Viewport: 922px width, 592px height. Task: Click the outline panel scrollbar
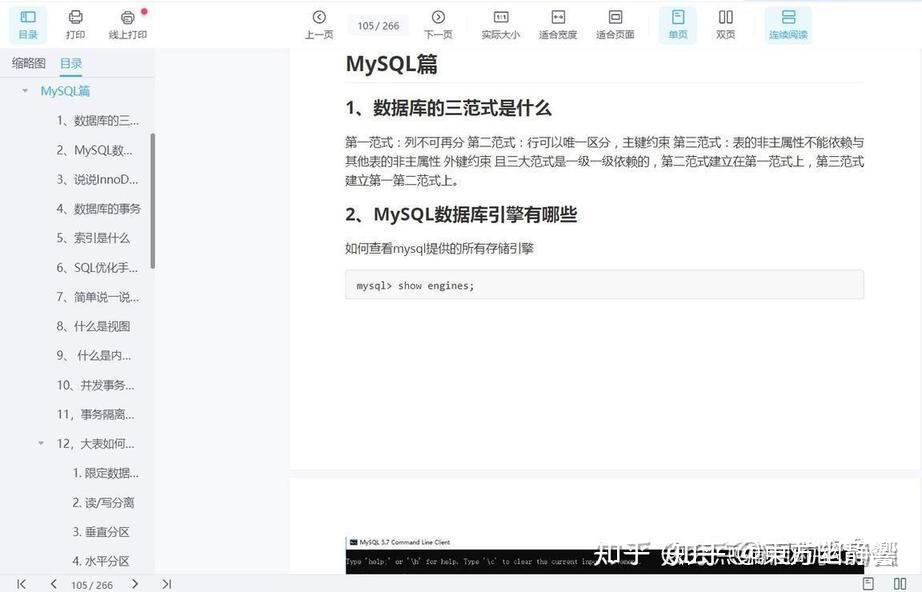(x=153, y=200)
